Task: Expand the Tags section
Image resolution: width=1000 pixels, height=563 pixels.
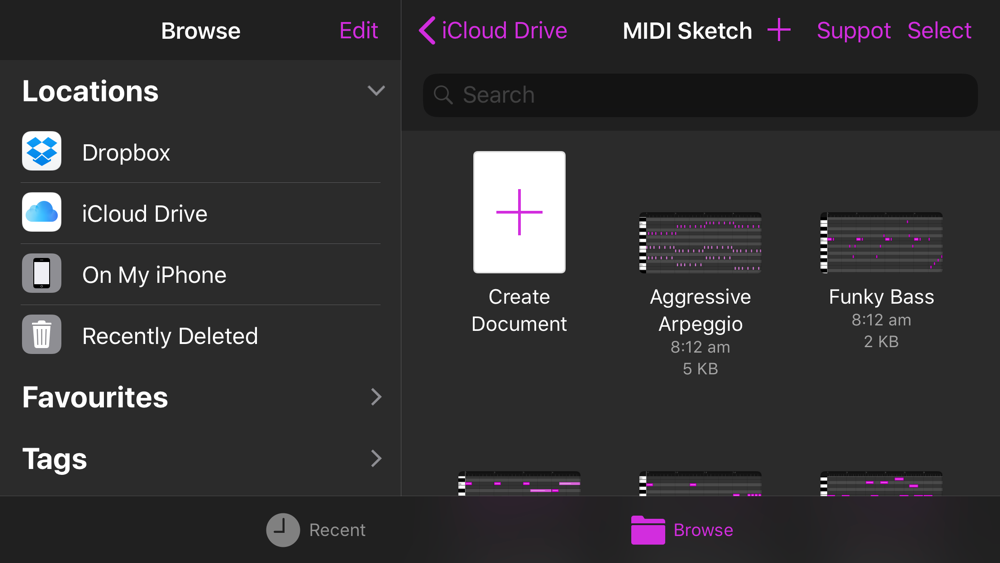Action: [202, 458]
